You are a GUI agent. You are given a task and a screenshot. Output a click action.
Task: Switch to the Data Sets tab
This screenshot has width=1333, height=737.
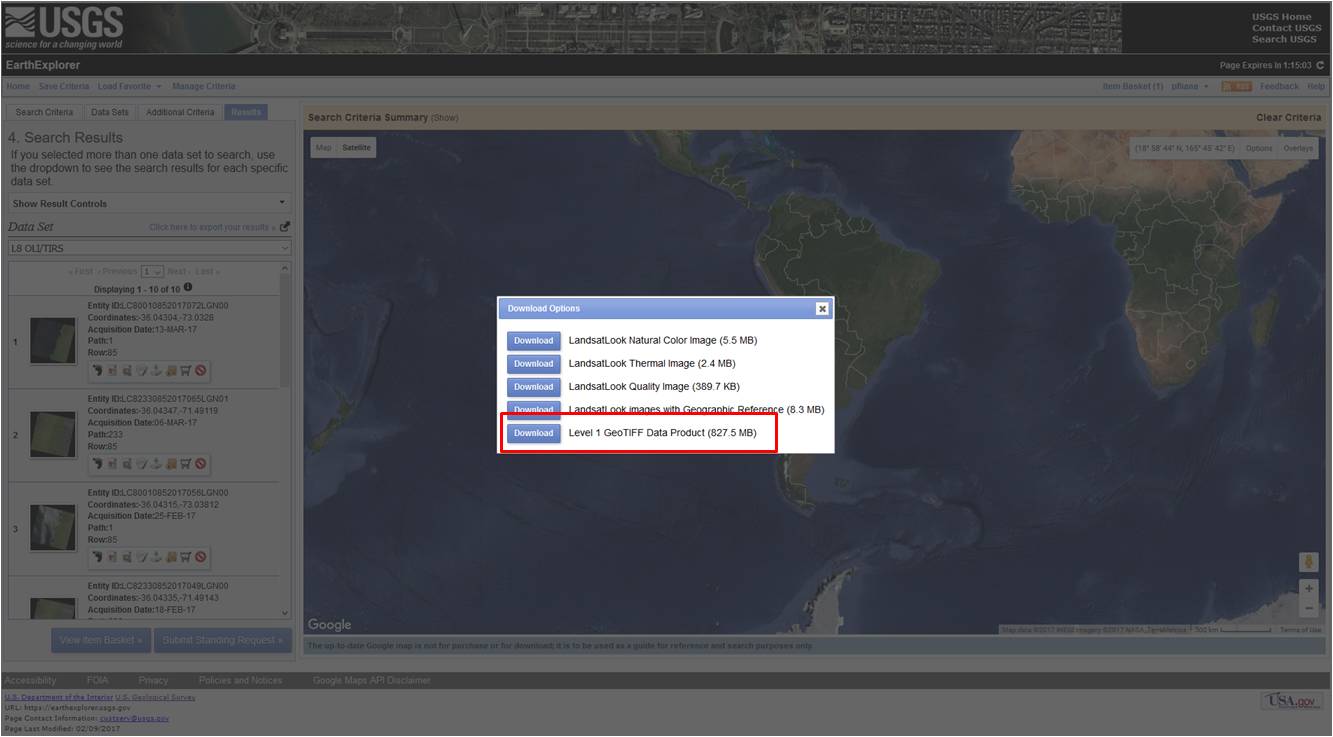click(110, 112)
